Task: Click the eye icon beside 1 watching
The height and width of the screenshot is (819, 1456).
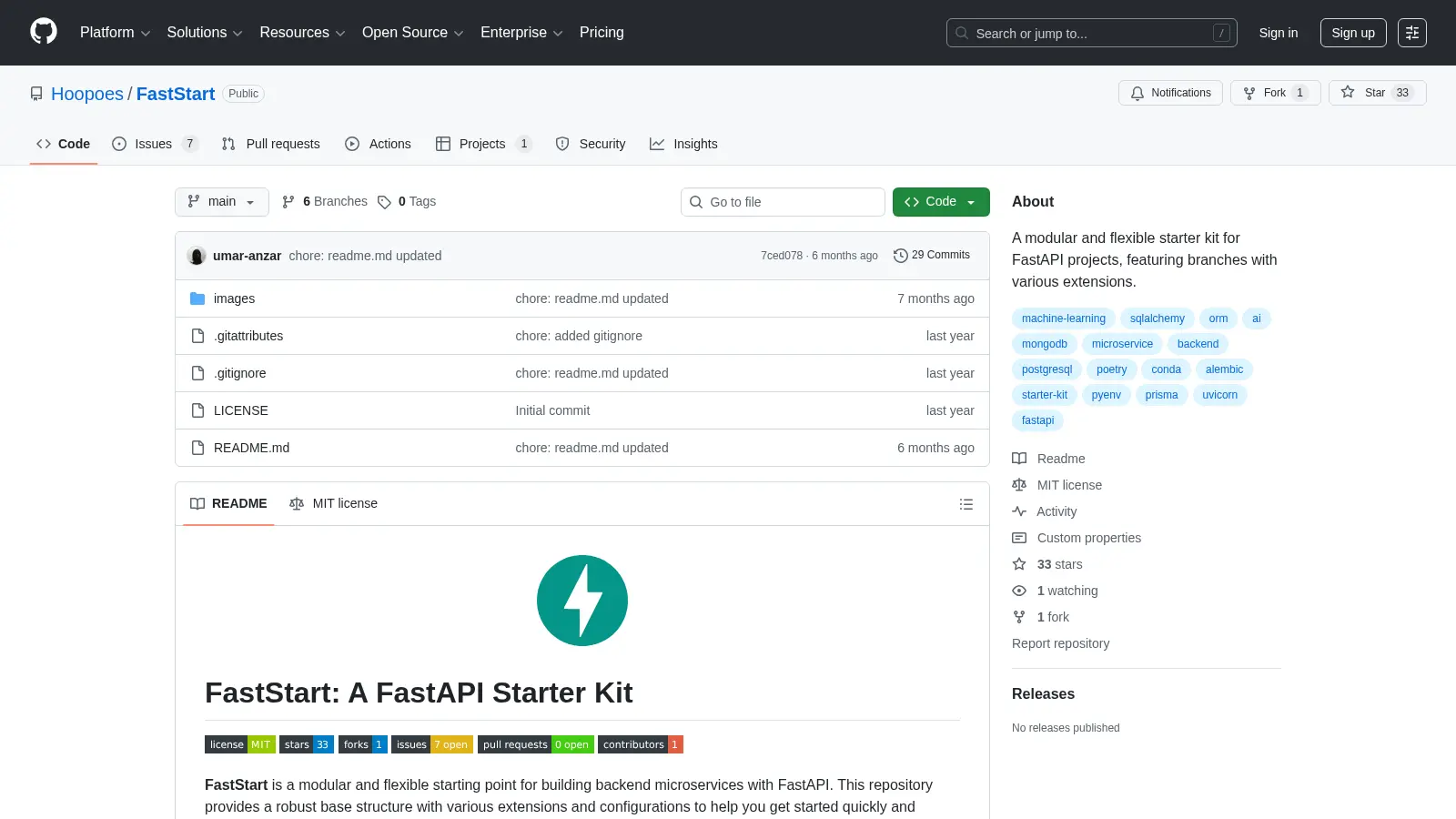Action: point(1019,591)
